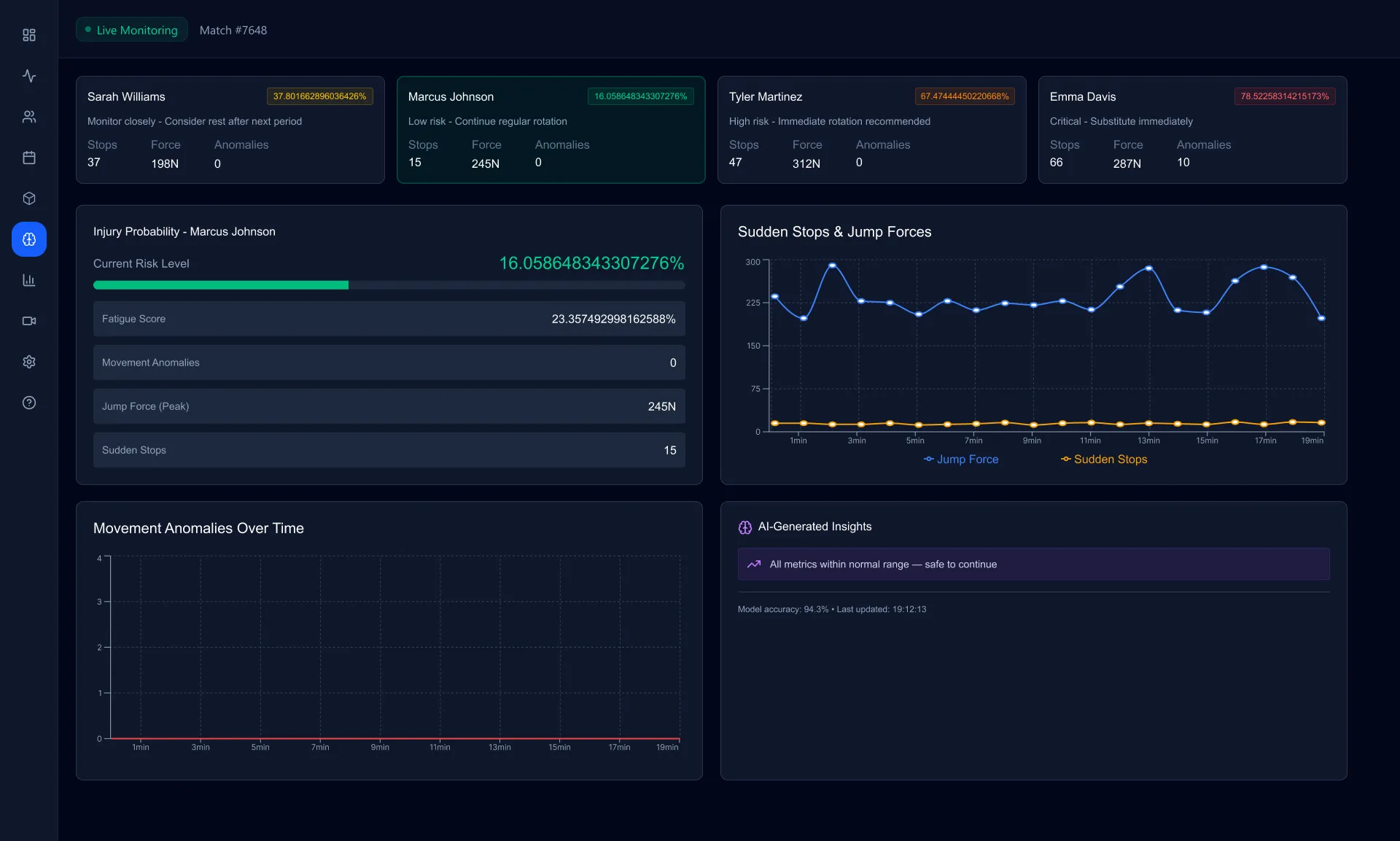The height and width of the screenshot is (841, 1400).
Task: Click the Current Risk Level progress bar
Action: tap(389, 285)
